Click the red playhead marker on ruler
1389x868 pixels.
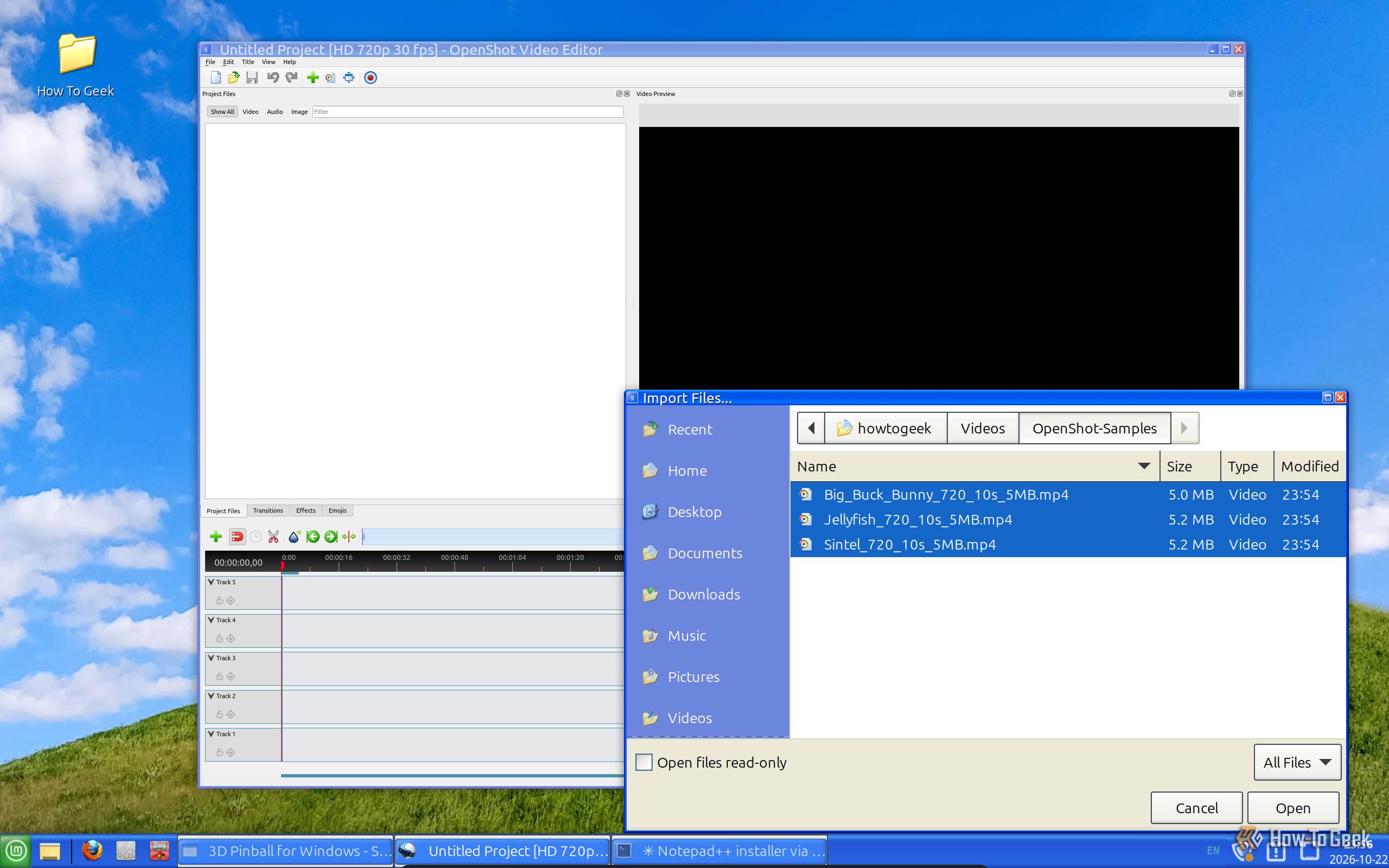coord(282,565)
